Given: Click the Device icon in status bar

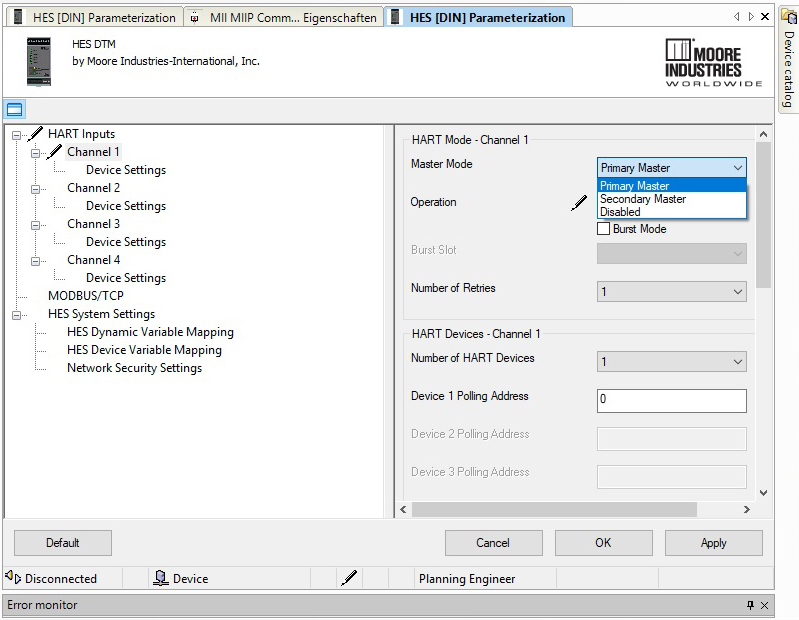Looking at the screenshot, I should pos(161,578).
